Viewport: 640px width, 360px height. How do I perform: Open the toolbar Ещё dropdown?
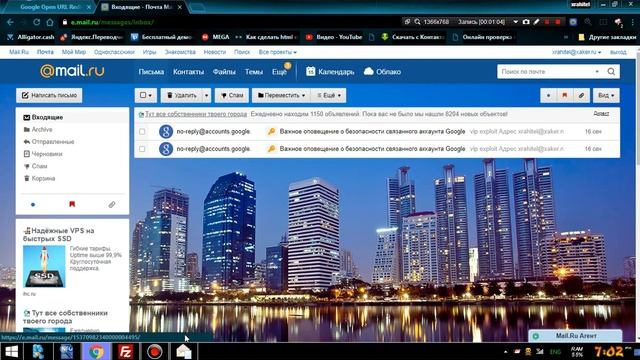point(329,95)
